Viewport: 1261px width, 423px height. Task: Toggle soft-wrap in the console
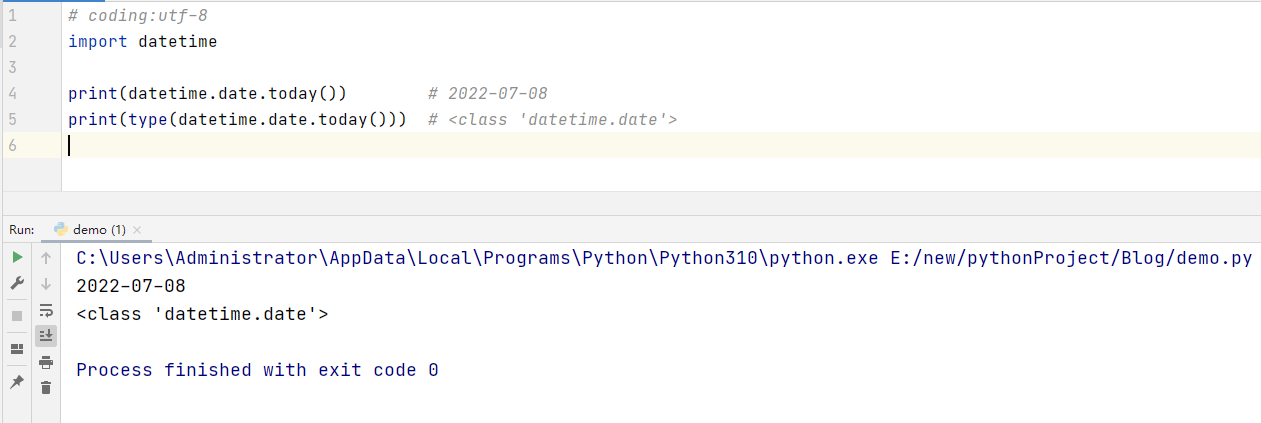pos(46,310)
